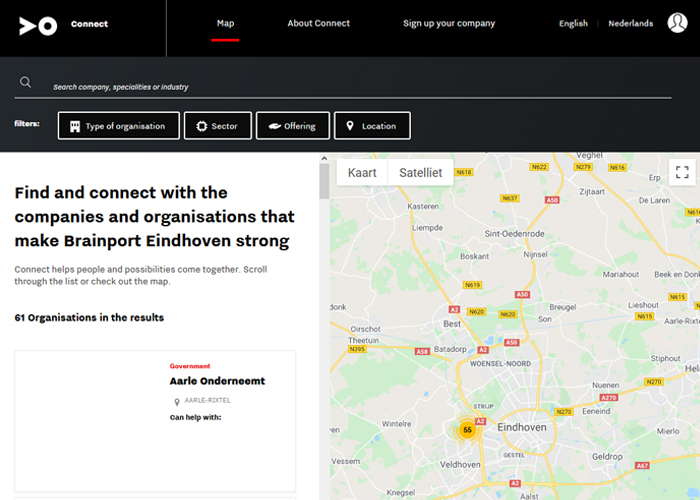Click the Oirschot label on map
700x500 pixels.
coord(365,329)
